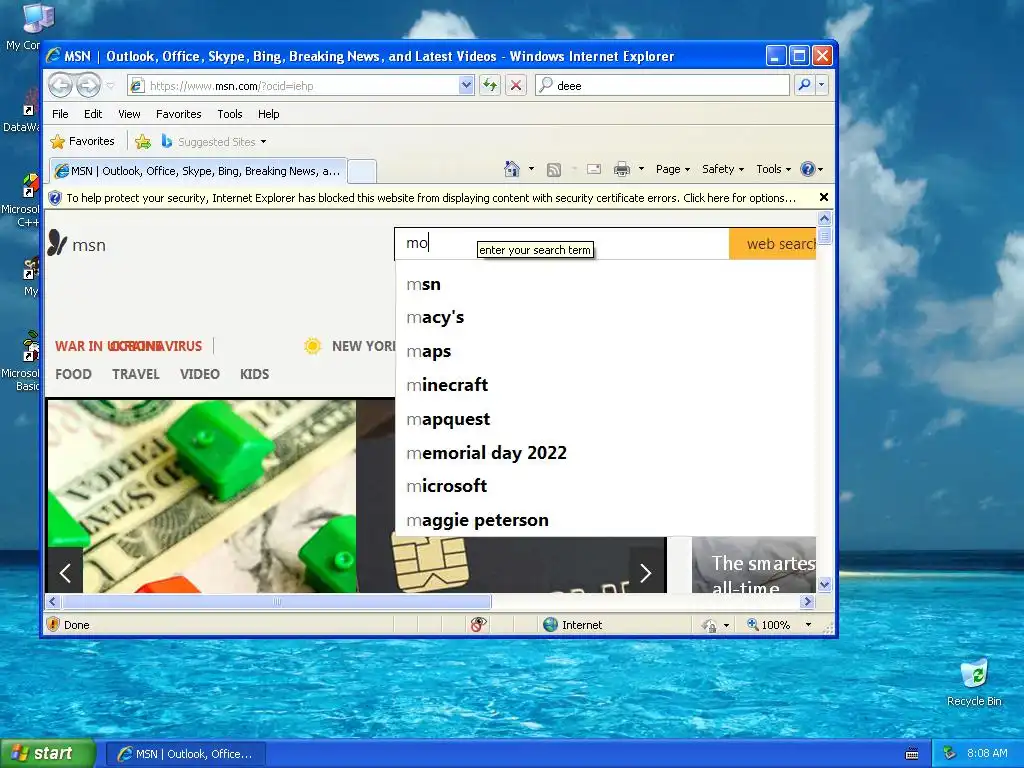Click the Windows start button
This screenshot has height=768, width=1024.
(x=47, y=754)
